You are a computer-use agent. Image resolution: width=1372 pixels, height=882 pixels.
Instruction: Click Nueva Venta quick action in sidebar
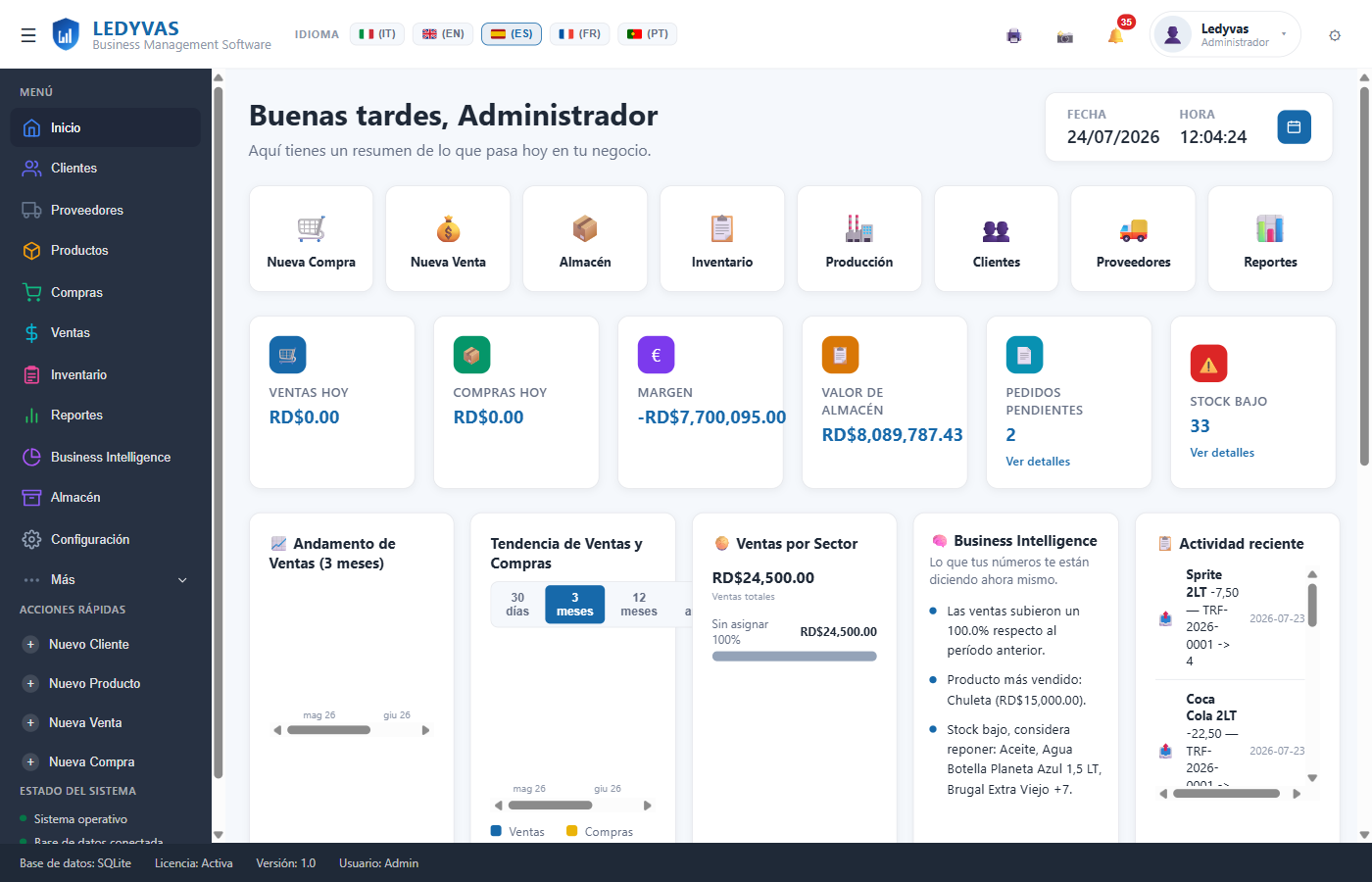click(106, 722)
